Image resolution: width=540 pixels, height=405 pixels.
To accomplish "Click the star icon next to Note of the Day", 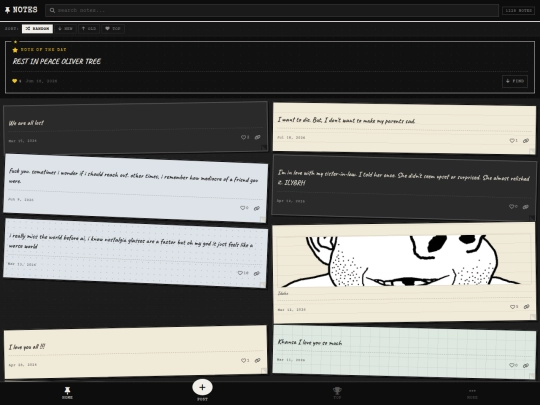I will pyautogui.click(x=15, y=50).
